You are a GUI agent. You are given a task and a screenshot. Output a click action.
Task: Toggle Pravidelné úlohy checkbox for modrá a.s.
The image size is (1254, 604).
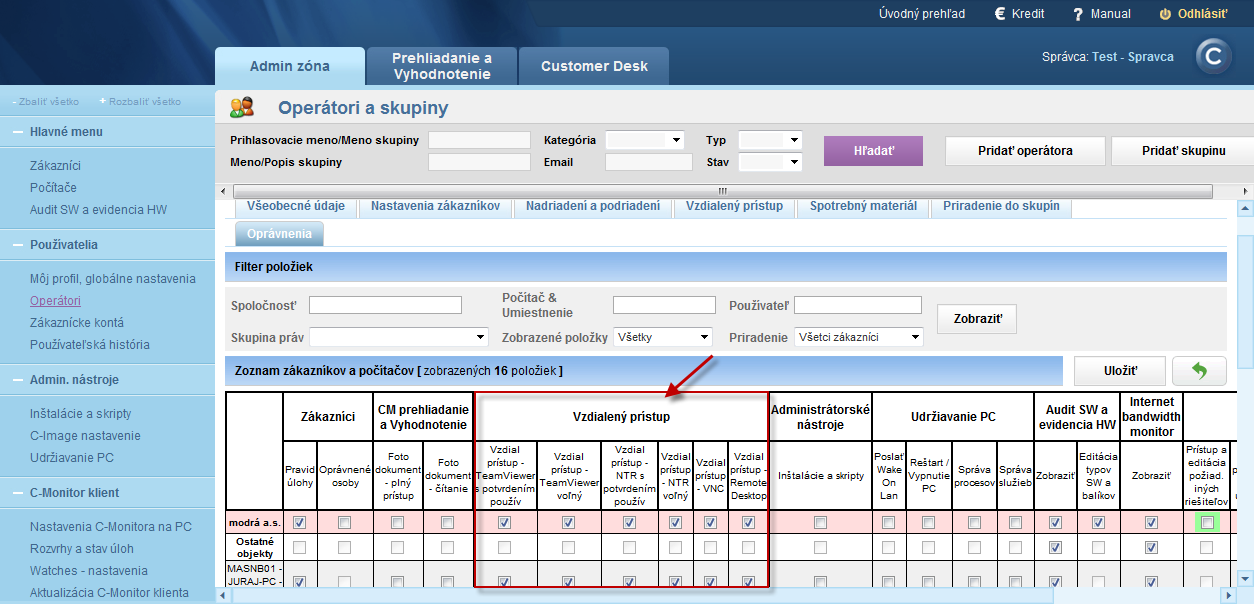(x=299, y=522)
